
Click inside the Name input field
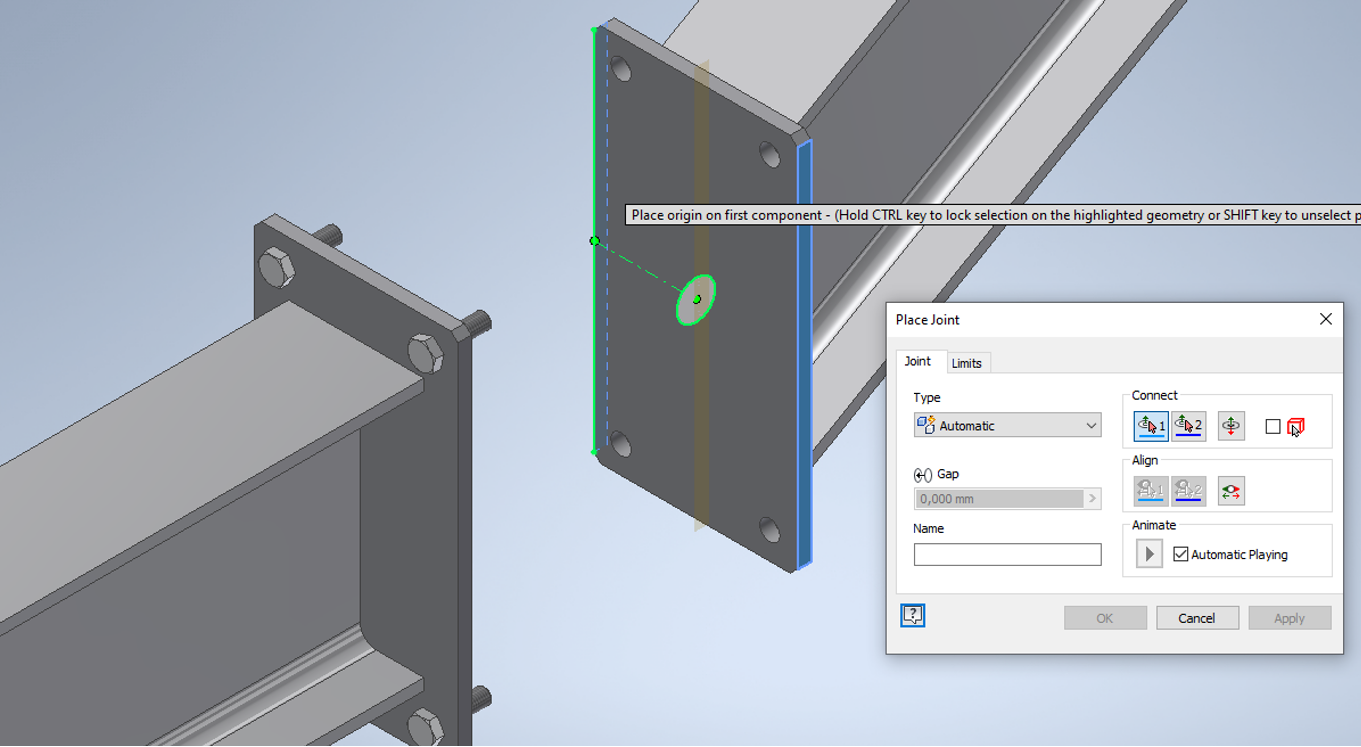tap(1007, 554)
